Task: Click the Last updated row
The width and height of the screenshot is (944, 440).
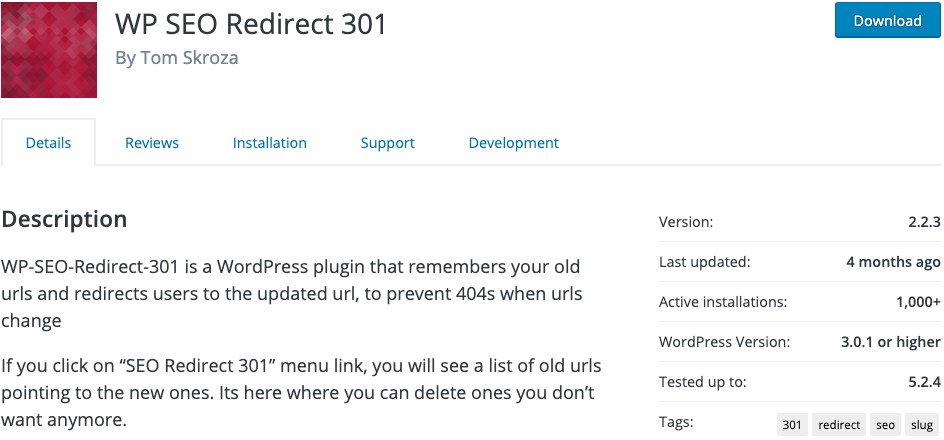Action: point(800,262)
